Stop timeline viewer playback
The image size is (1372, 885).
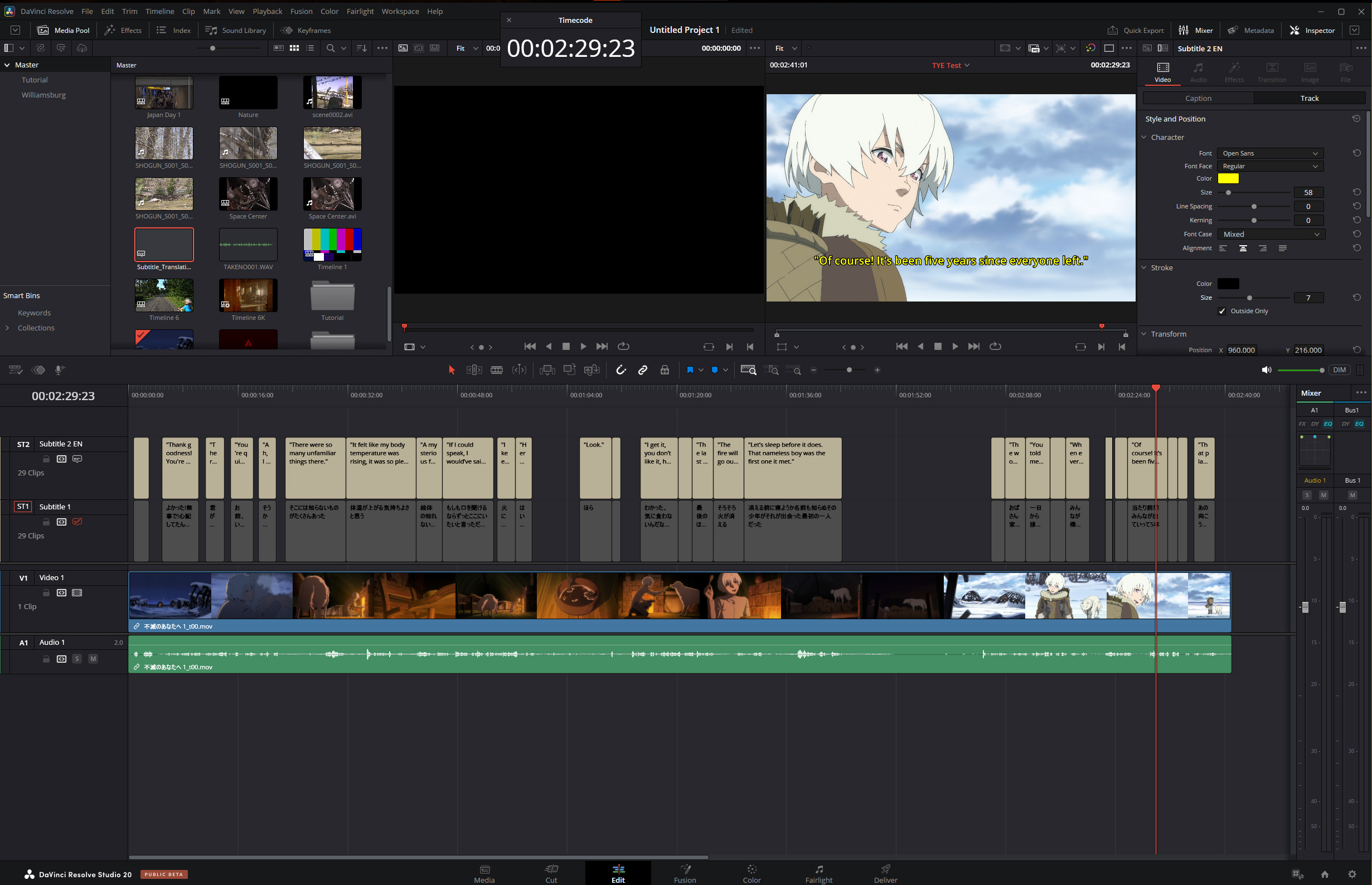tap(938, 347)
